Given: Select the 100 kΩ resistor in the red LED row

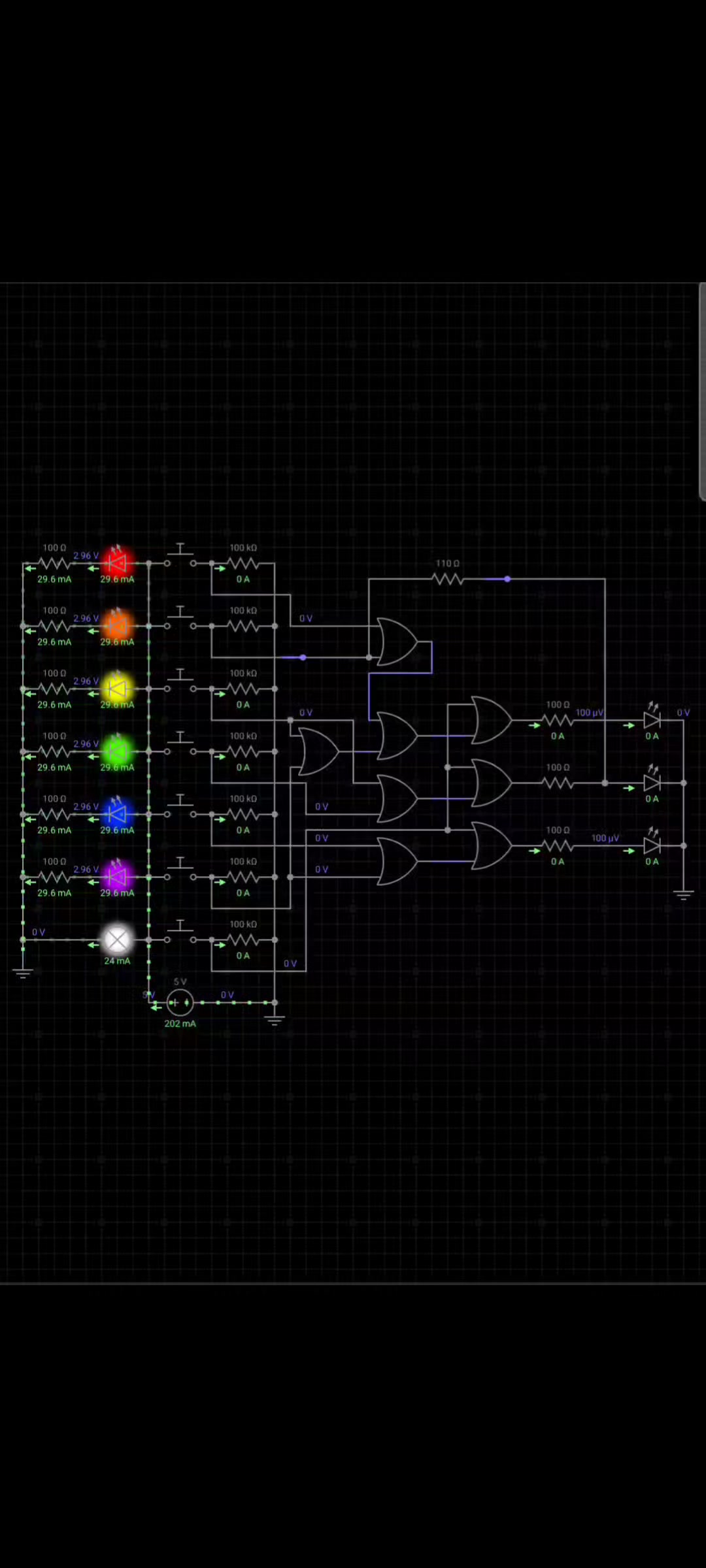Looking at the screenshot, I should coord(243,563).
